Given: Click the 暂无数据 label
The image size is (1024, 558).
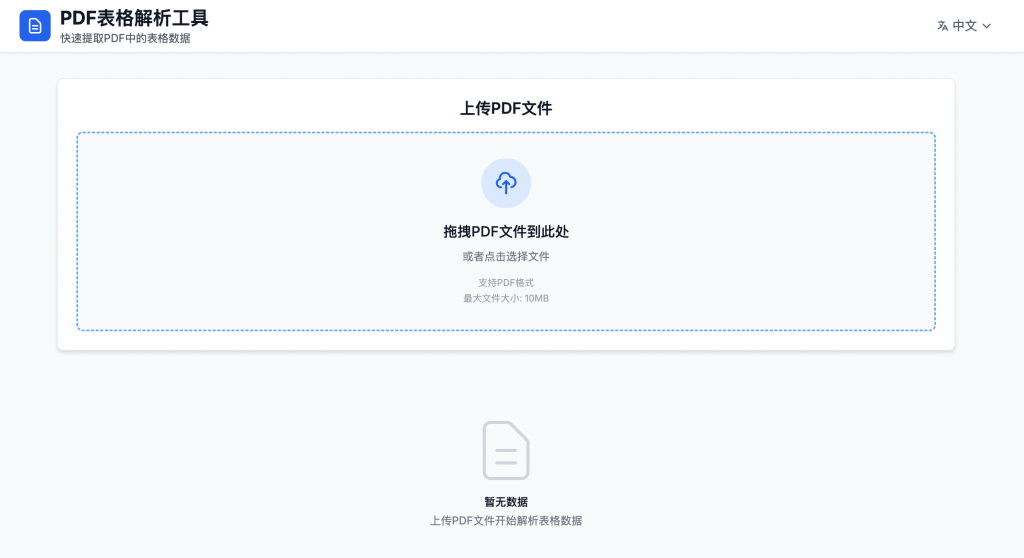Looking at the screenshot, I should tap(506, 502).
